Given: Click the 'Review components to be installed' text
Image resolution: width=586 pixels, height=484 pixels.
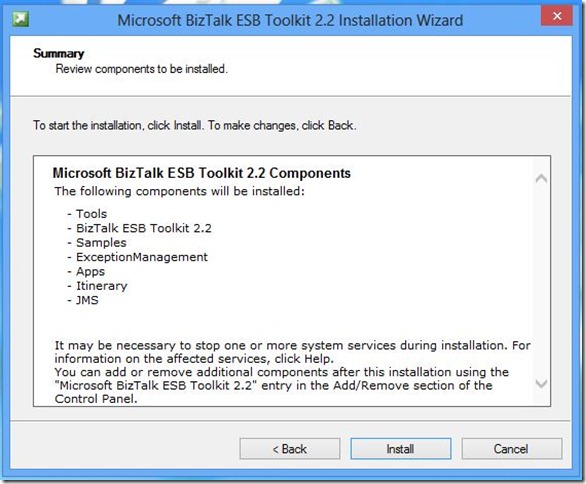Looking at the screenshot, I should click(141, 69).
